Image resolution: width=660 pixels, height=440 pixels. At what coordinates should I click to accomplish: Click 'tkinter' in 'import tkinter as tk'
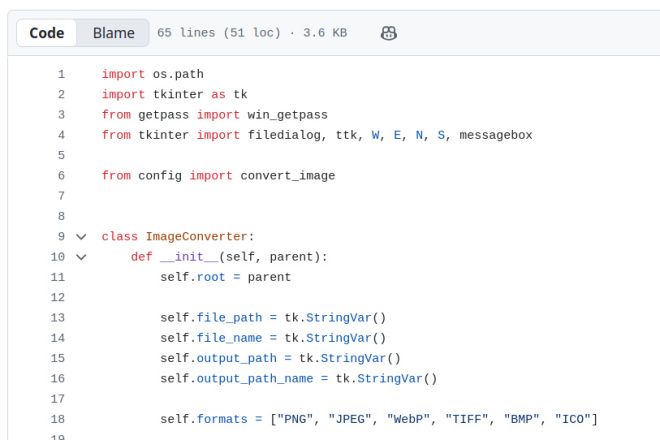pos(178,94)
